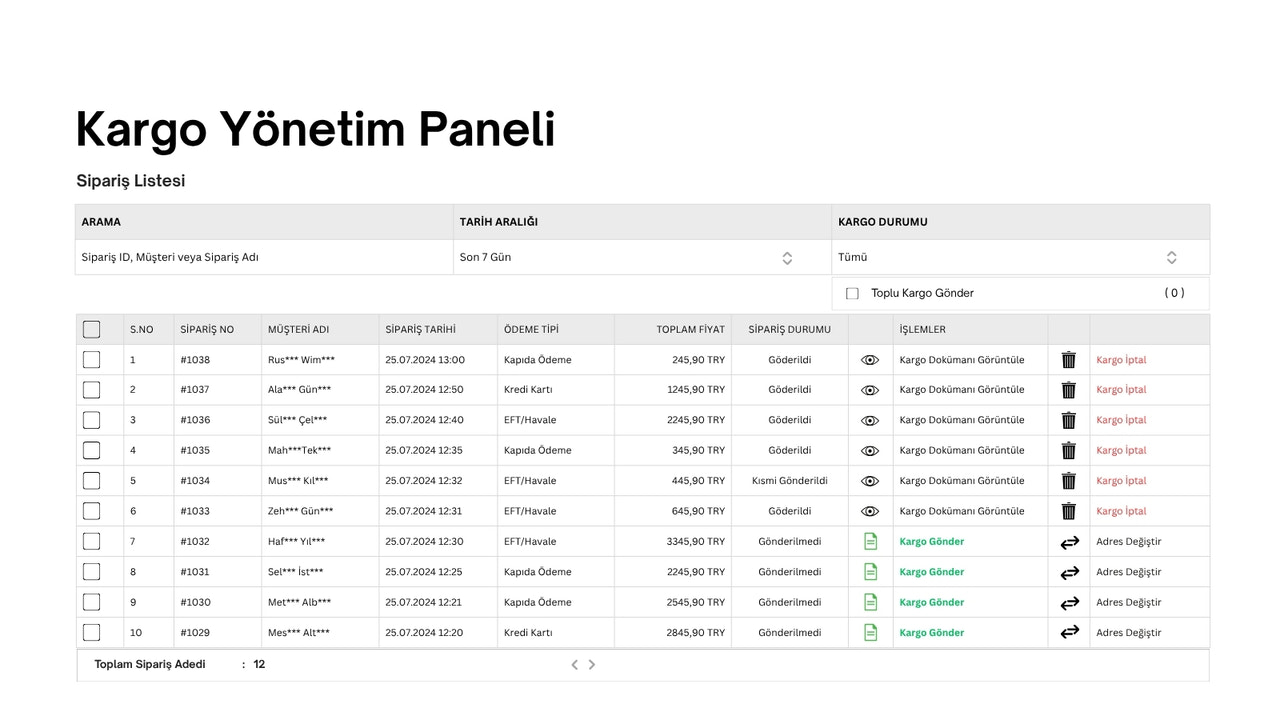
Task: Go to the previous page with the left chevron
Action: (574, 664)
